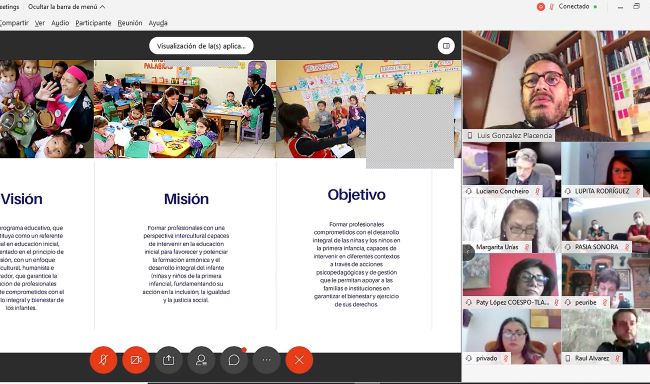Unmute the microphone with the red mic button
The height and width of the screenshot is (384, 650).
[103, 360]
